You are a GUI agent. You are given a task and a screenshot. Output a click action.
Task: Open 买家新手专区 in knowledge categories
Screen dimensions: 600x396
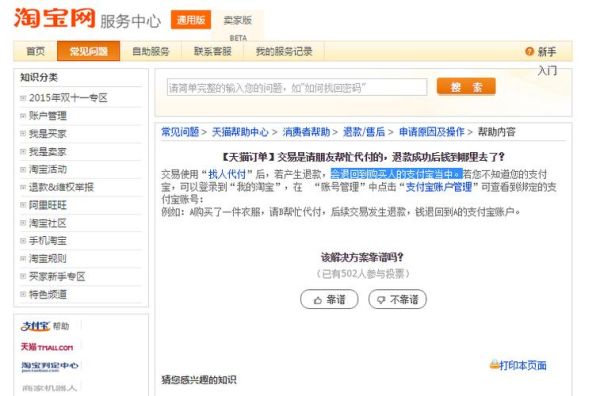click(x=57, y=276)
